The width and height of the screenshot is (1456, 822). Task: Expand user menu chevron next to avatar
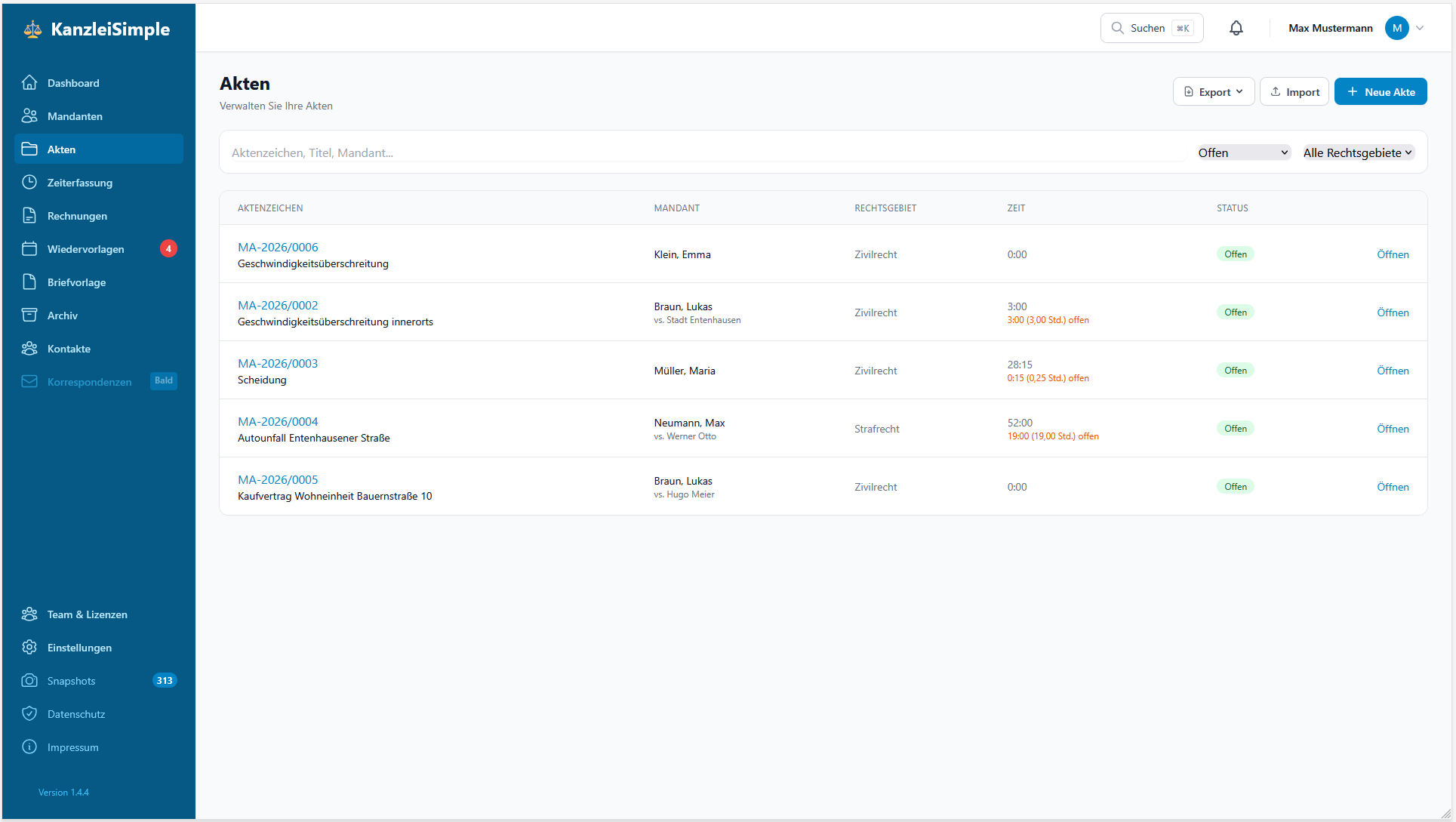point(1420,28)
